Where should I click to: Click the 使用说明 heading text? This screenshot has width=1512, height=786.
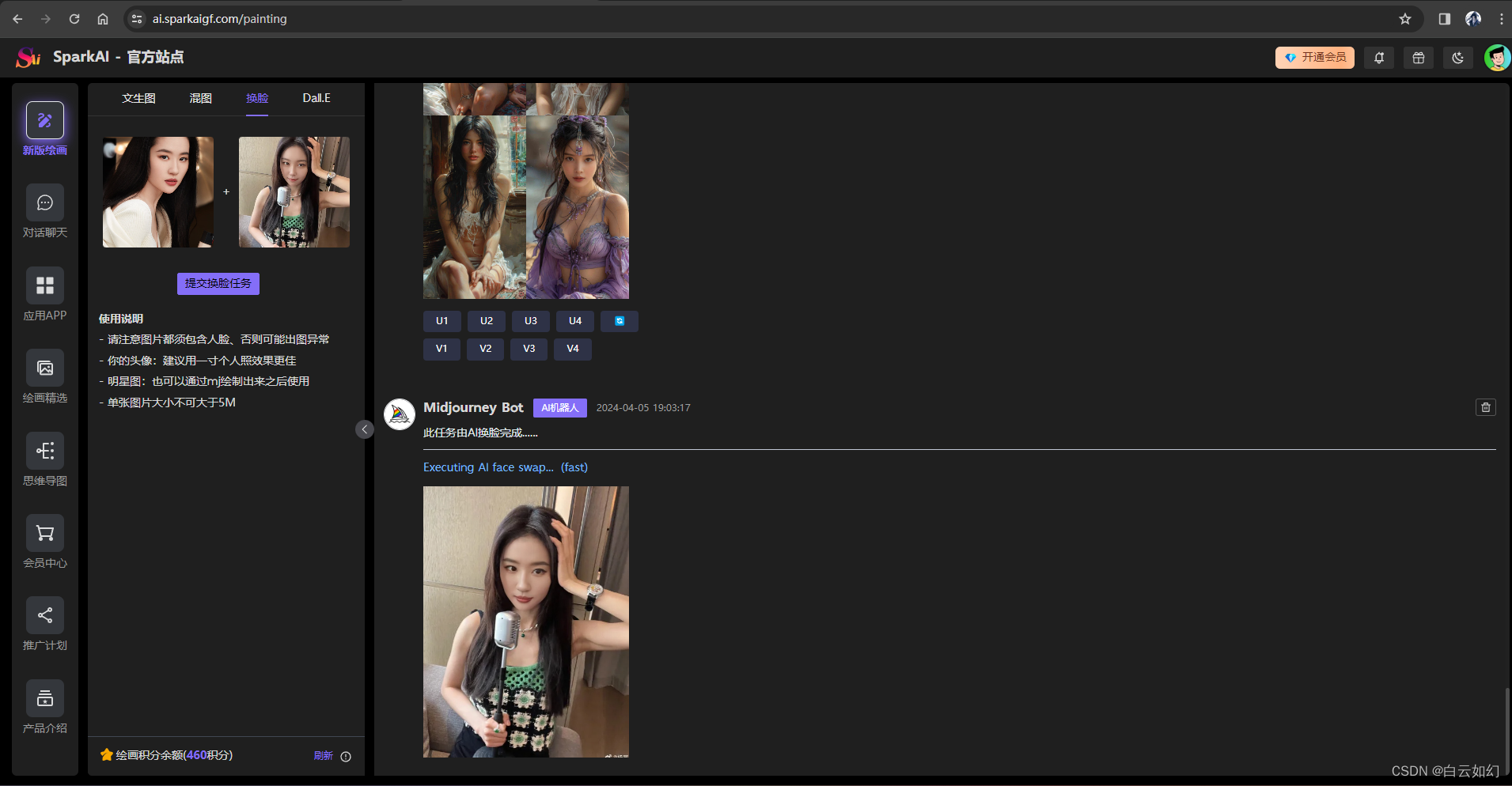tap(121, 319)
